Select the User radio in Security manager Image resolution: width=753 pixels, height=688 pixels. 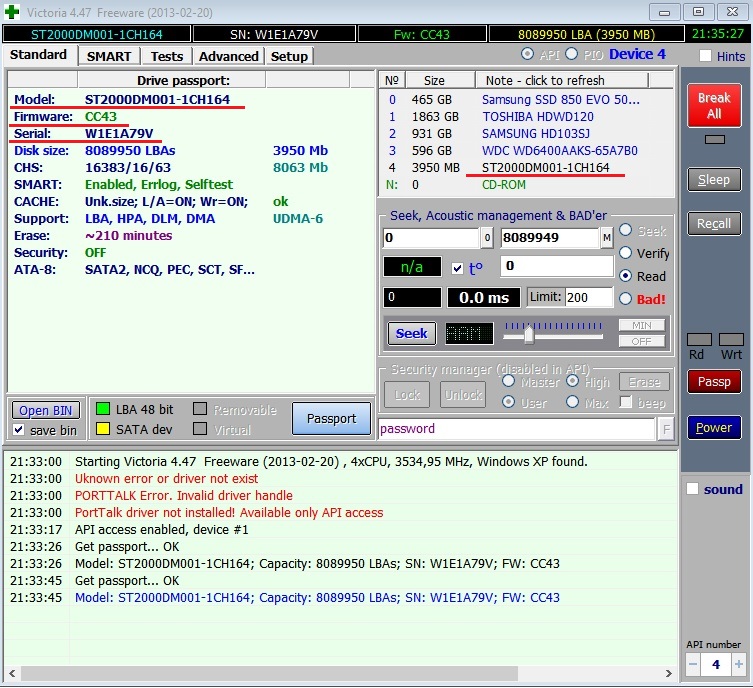[508, 402]
